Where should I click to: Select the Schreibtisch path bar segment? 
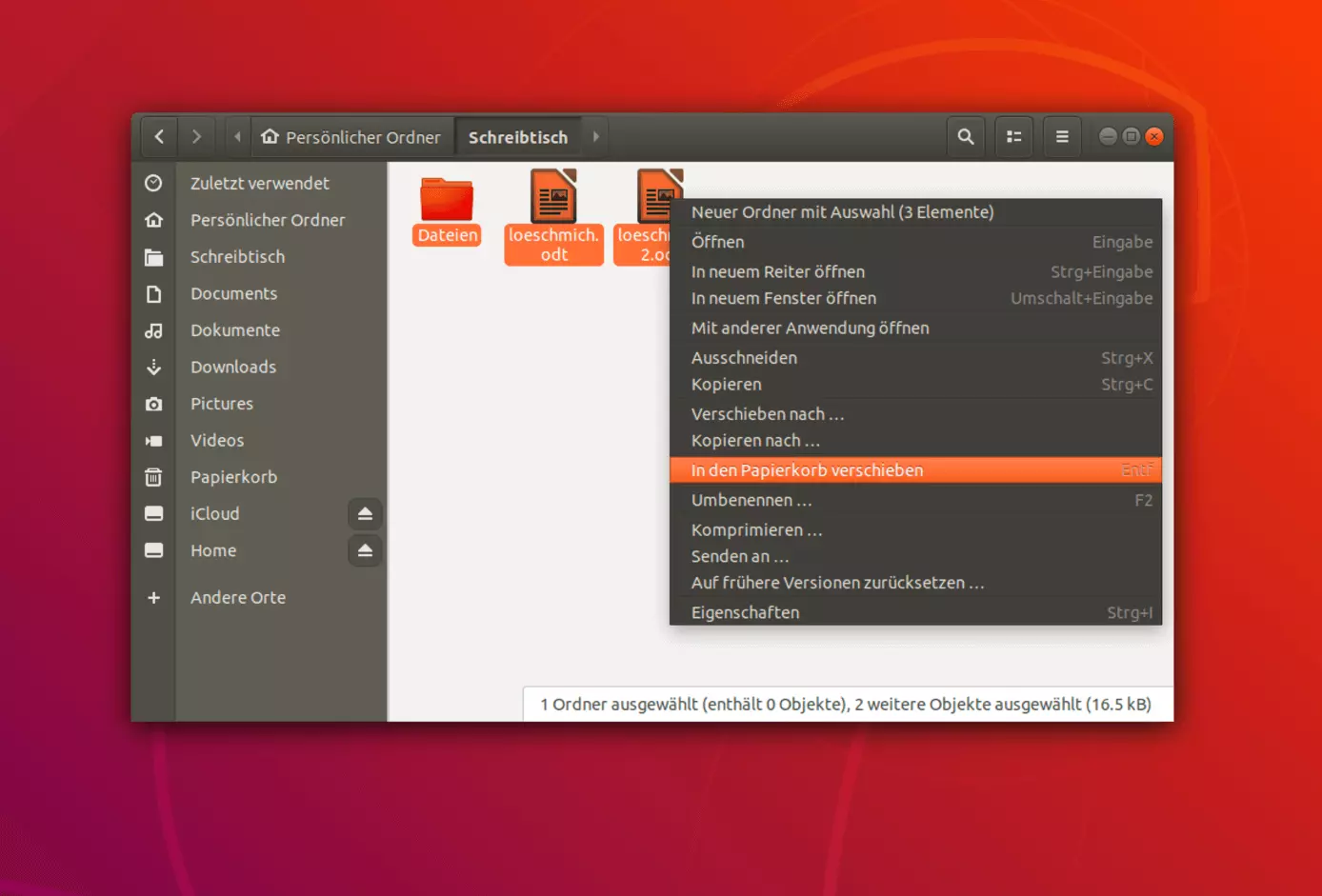point(518,137)
